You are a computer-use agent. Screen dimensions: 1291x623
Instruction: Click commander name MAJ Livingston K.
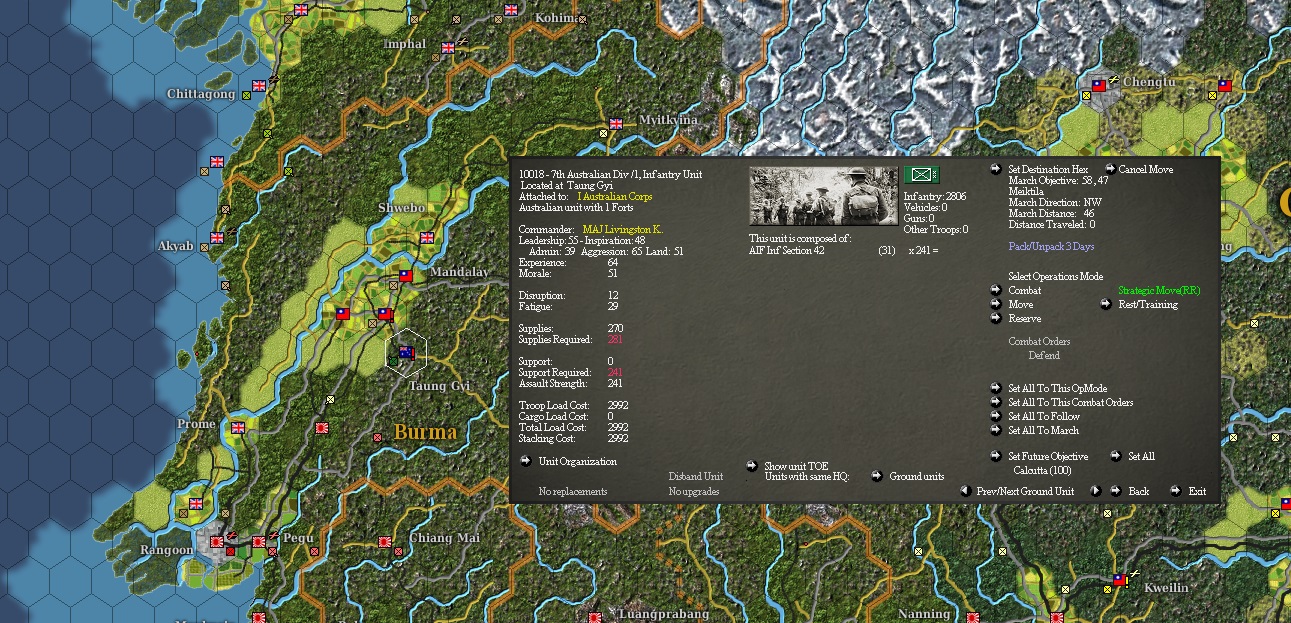(622, 230)
